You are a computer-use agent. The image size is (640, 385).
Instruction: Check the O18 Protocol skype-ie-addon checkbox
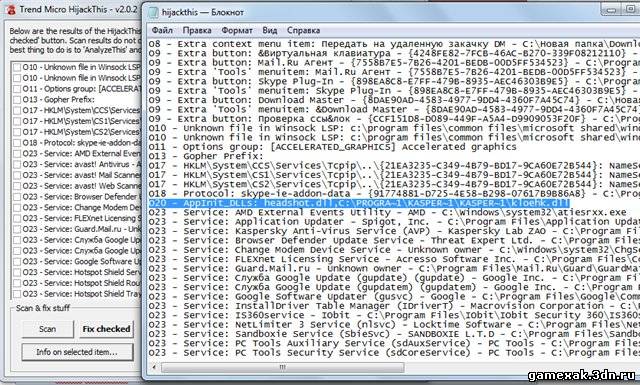pos(17,143)
